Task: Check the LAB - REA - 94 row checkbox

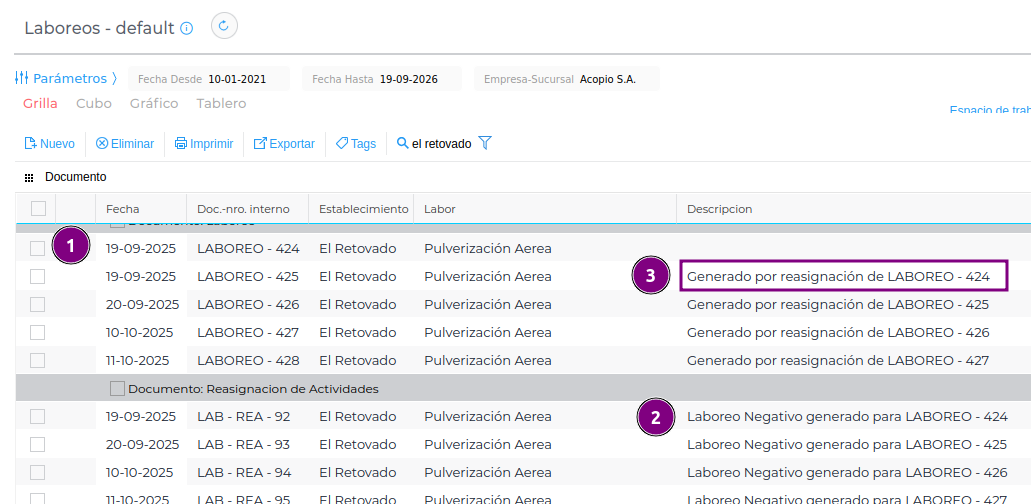Action: (37, 472)
